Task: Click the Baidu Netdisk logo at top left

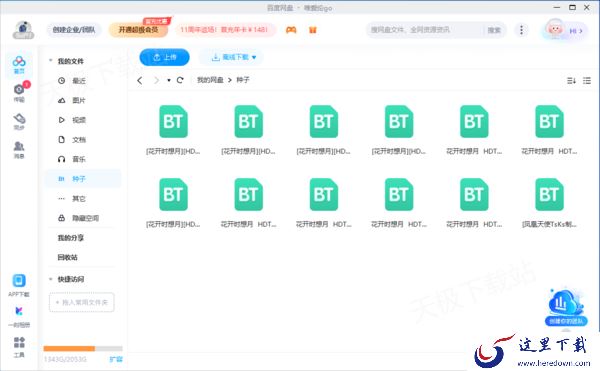Action: coord(23,30)
